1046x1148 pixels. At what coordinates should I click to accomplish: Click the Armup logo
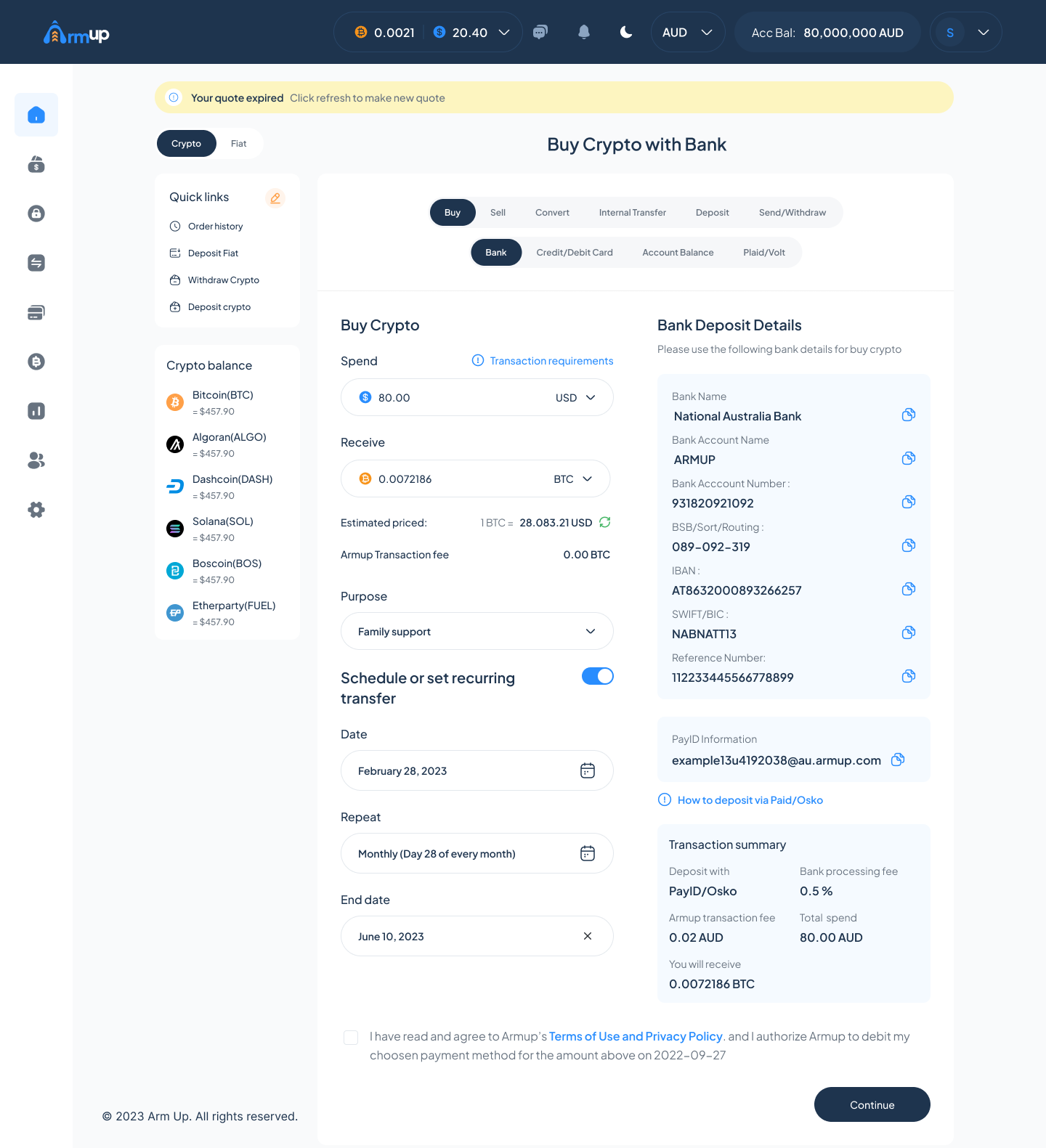click(x=76, y=33)
